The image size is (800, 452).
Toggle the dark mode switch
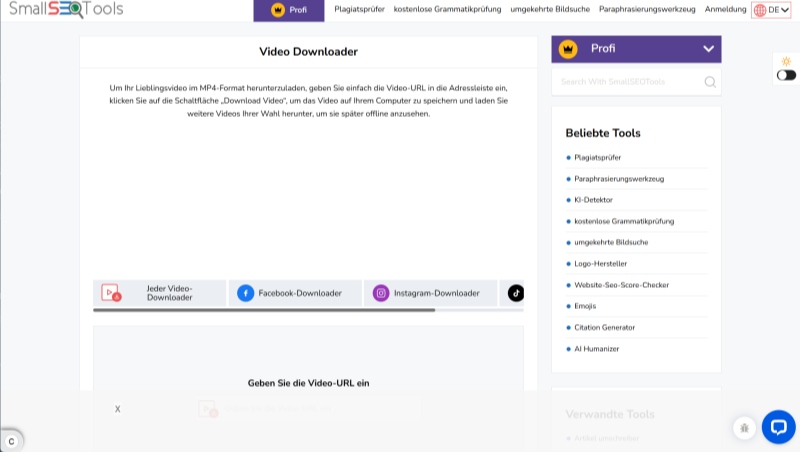(786, 75)
